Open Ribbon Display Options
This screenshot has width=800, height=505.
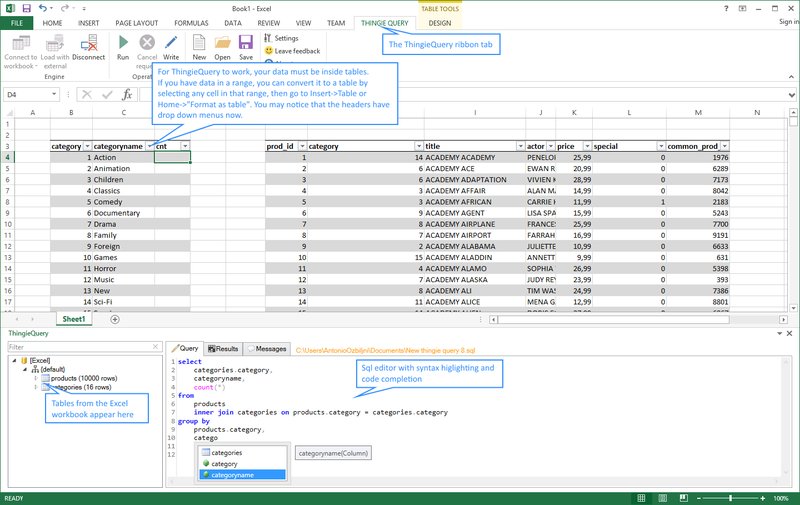(742, 8)
